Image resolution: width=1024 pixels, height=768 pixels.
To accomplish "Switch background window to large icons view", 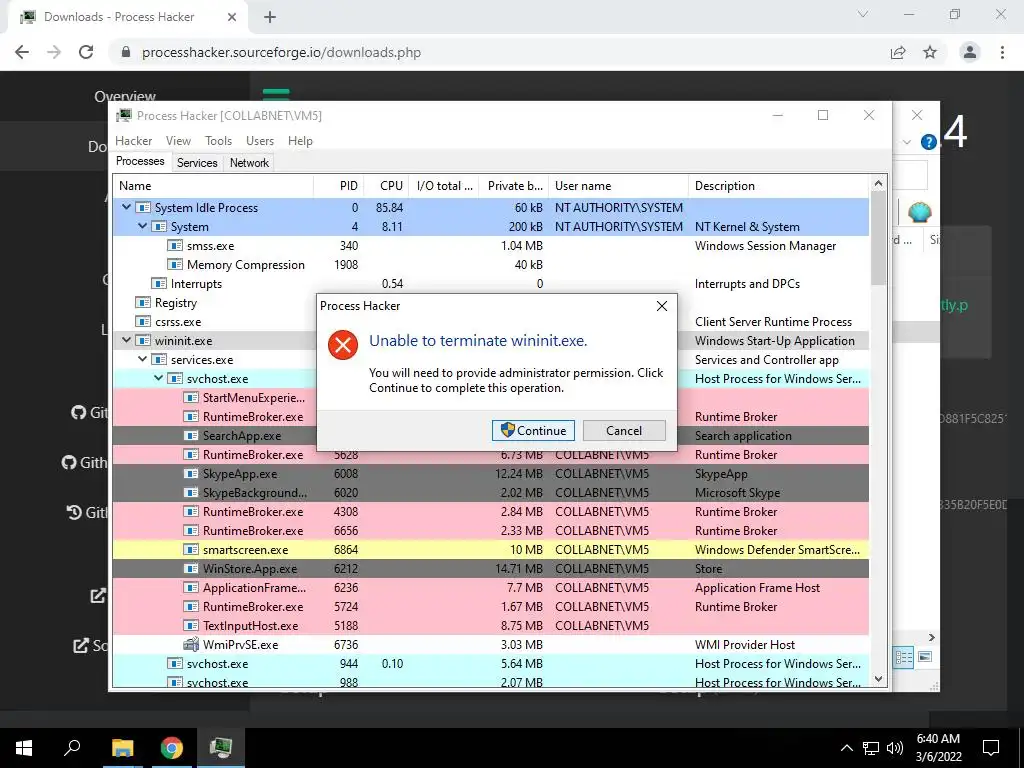I will pyautogui.click(x=925, y=656).
